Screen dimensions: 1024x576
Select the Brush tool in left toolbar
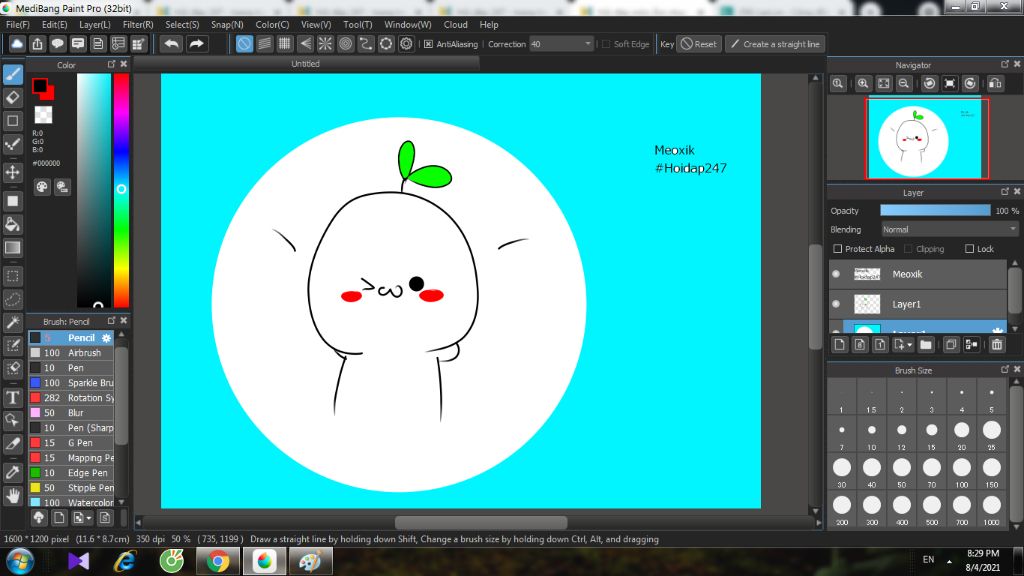pyautogui.click(x=13, y=74)
